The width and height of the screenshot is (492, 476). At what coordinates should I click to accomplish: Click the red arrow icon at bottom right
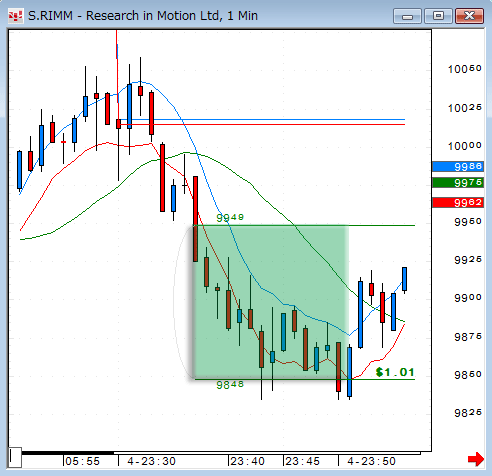(476, 459)
